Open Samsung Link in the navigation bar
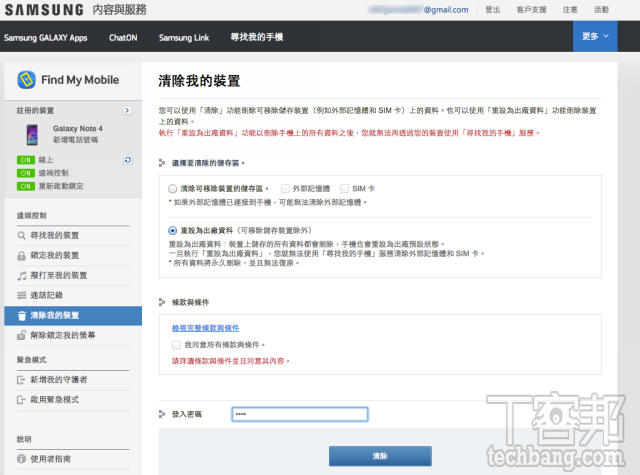 (x=184, y=38)
